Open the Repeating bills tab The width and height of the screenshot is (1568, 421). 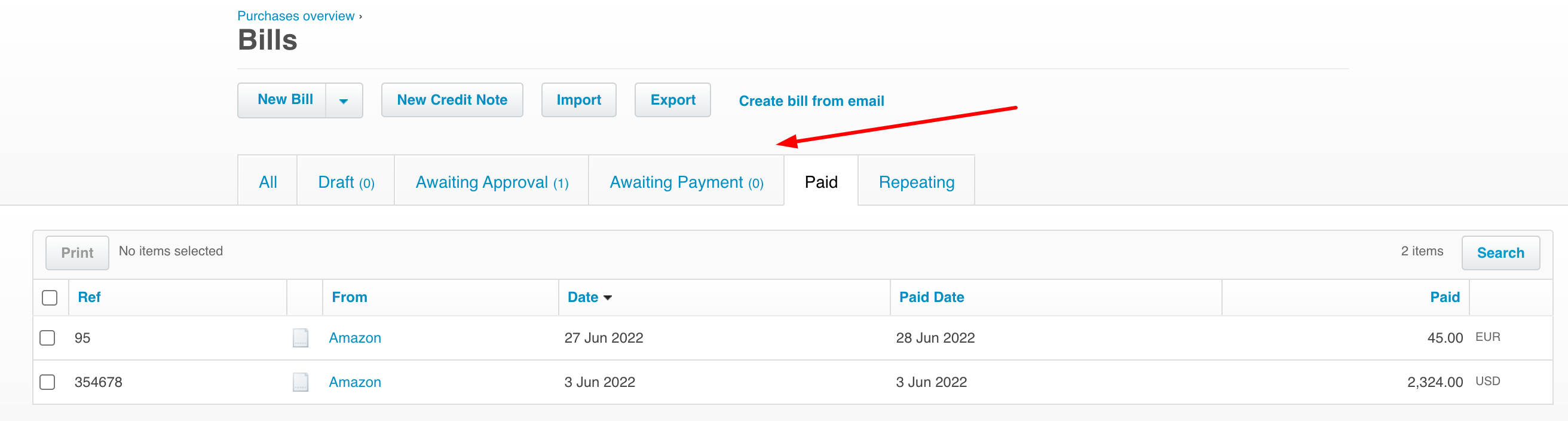click(x=916, y=182)
